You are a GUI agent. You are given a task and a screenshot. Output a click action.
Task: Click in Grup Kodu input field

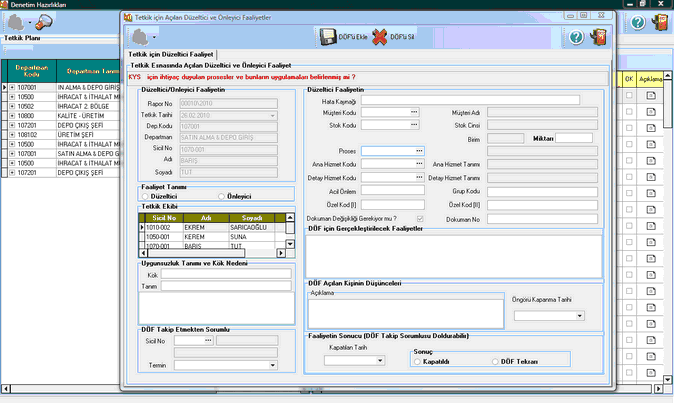click(542, 192)
